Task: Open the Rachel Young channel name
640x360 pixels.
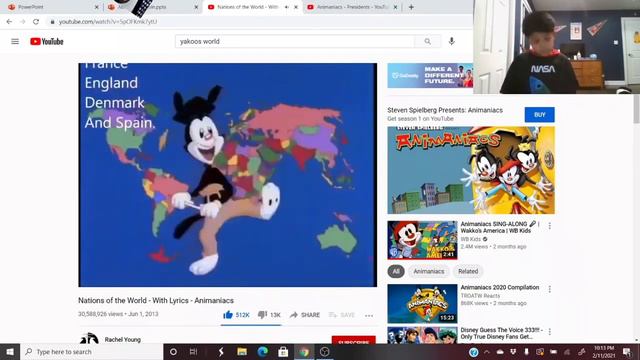Action: click(x=122, y=339)
